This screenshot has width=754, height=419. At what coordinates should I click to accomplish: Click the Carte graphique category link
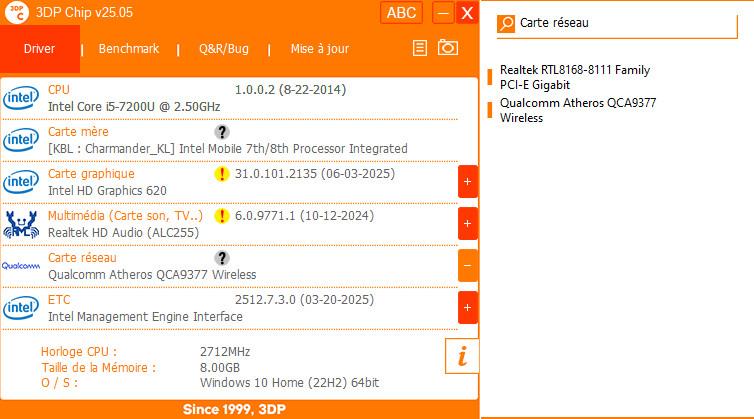(91, 174)
